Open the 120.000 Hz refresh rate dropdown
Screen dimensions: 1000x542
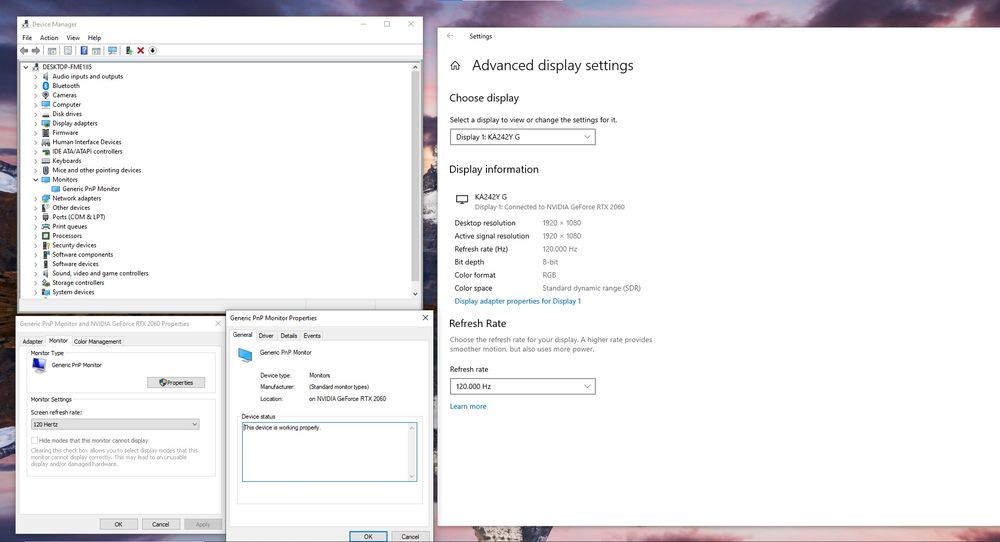(522, 386)
